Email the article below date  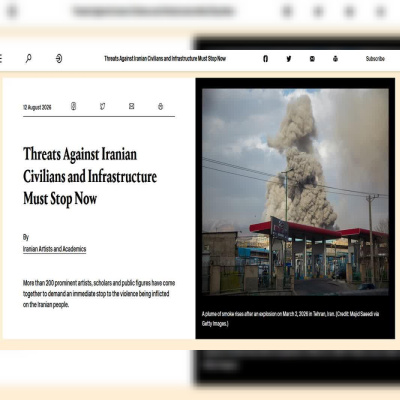[131, 106]
